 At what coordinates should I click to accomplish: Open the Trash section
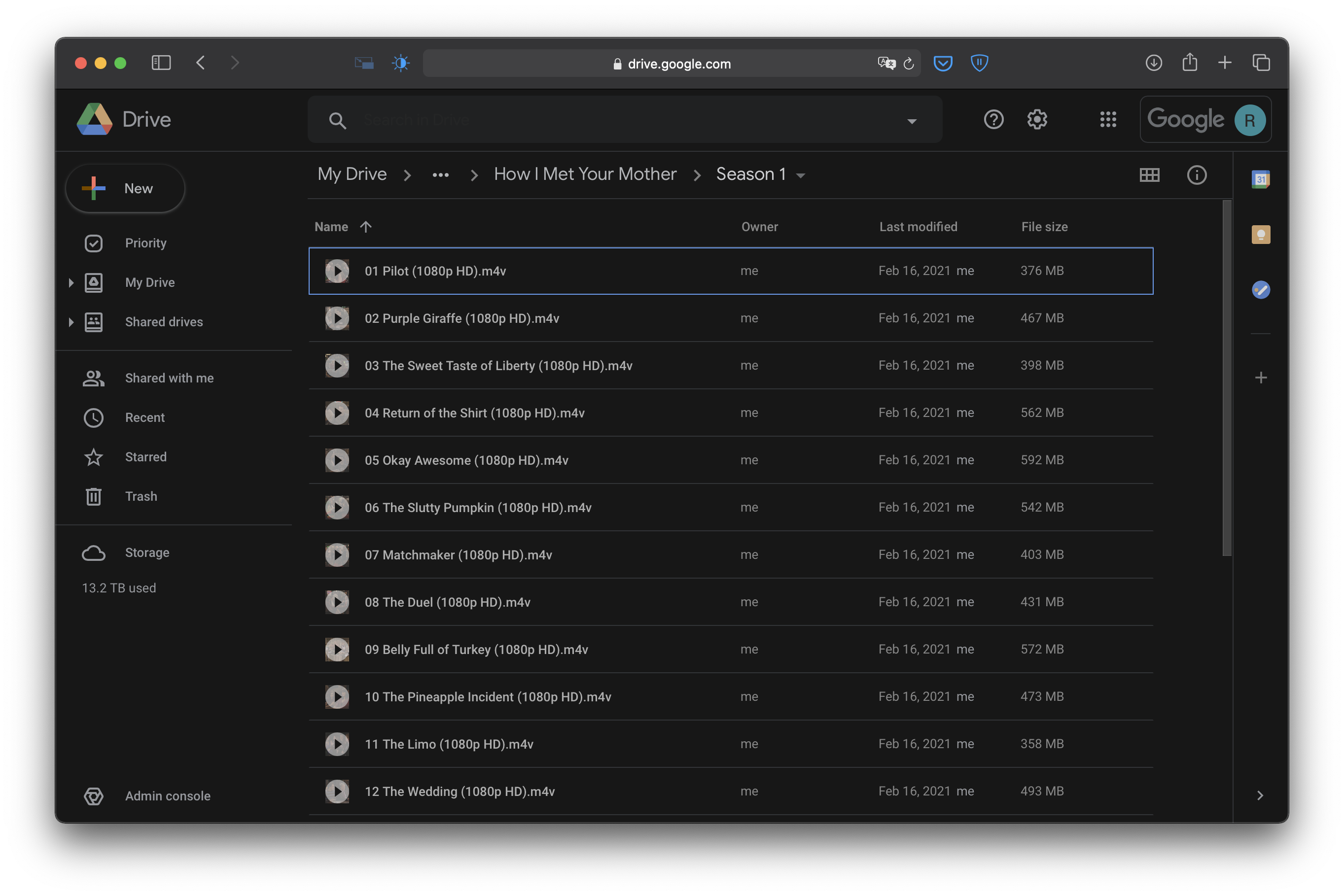[141, 497]
